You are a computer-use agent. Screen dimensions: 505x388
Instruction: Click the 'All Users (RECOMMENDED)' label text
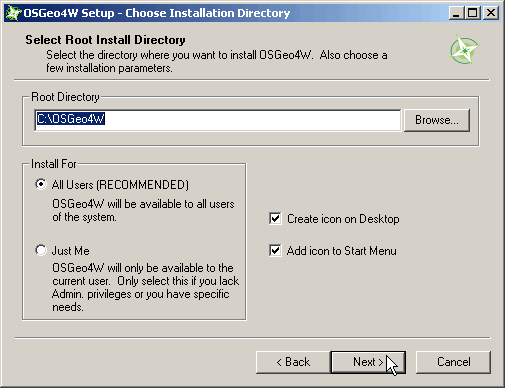pyautogui.click(x=120, y=185)
